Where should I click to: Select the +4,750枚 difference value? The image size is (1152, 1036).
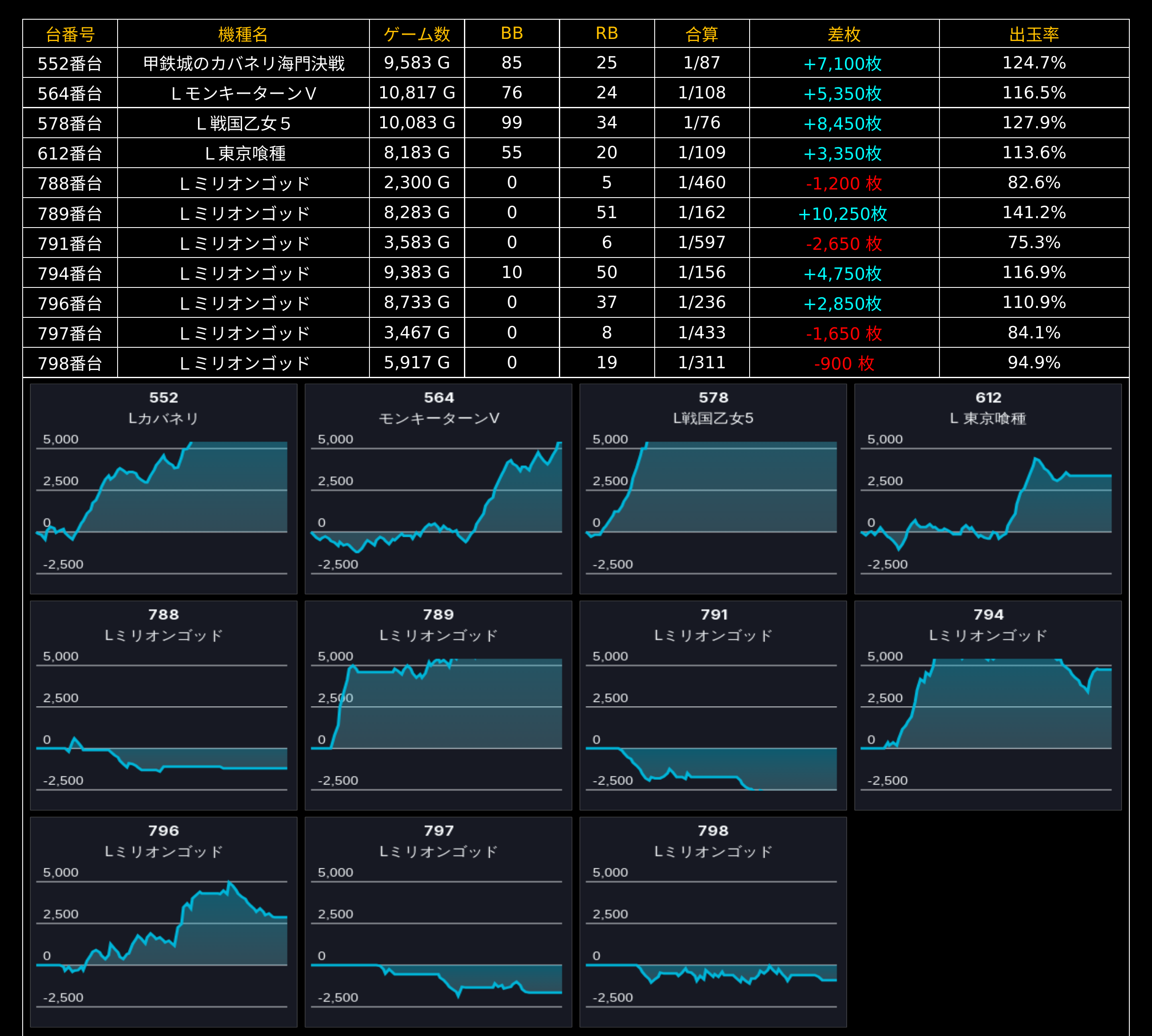coord(843,273)
